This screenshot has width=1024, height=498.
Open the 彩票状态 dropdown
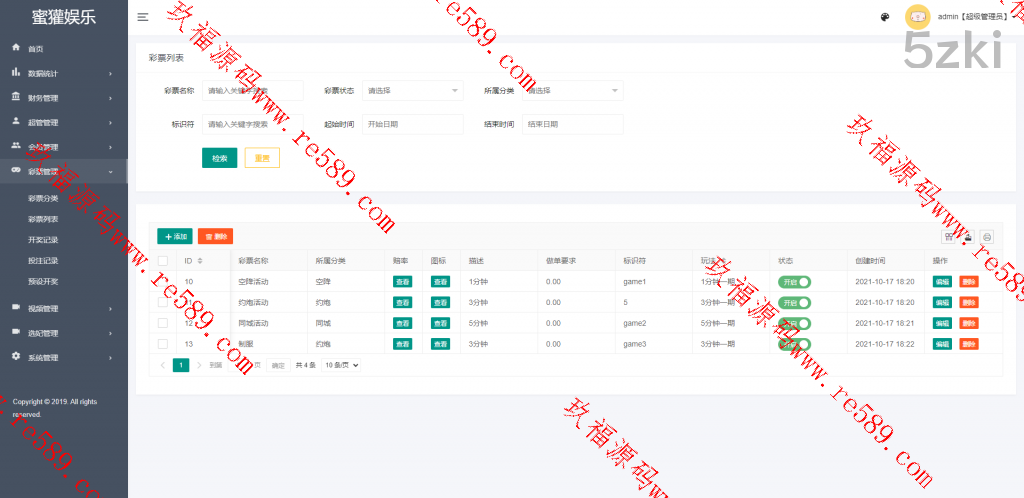pos(413,90)
